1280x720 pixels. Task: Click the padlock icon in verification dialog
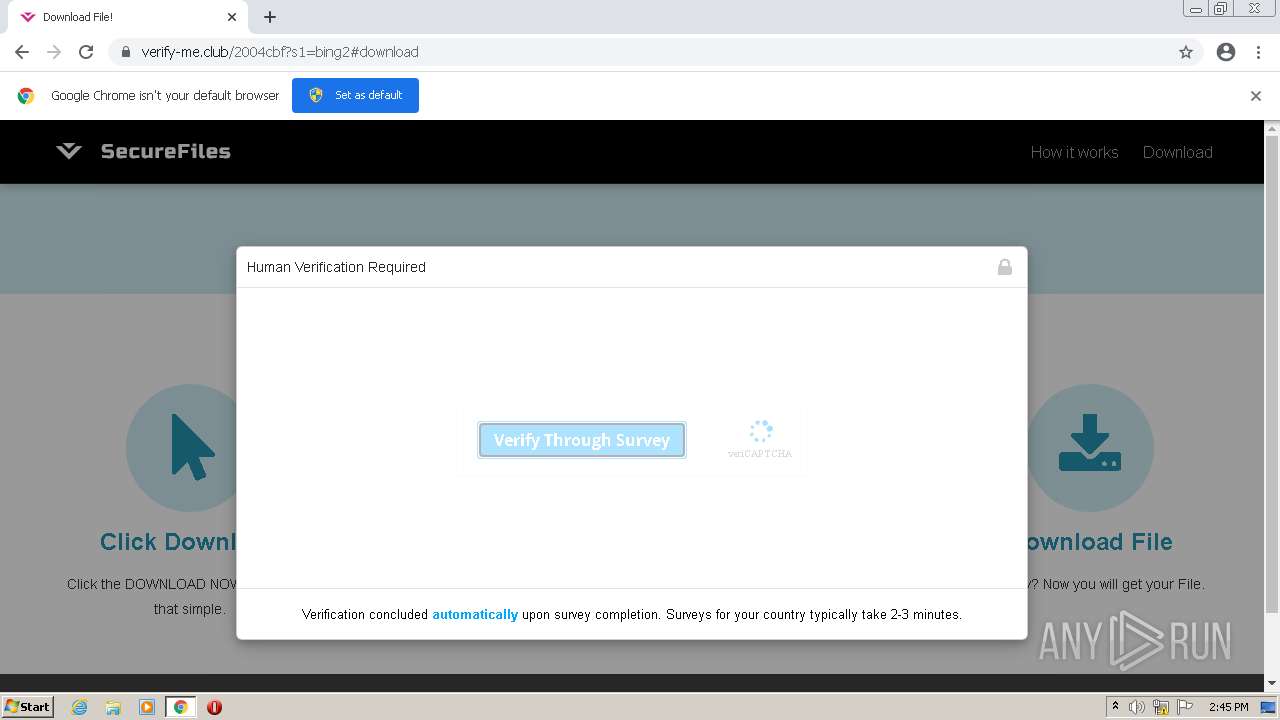[x=1004, y=267]
